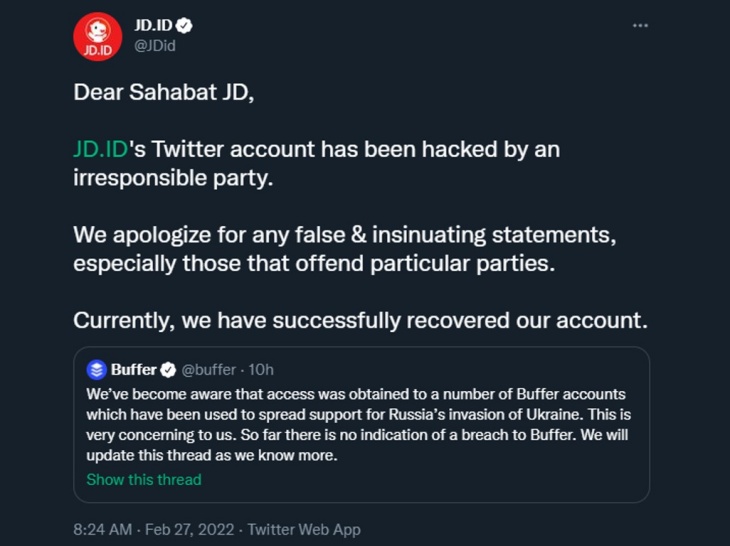Click the Twitter Web App source label
The image size is (730, 546).
click(x=303, y=529)
